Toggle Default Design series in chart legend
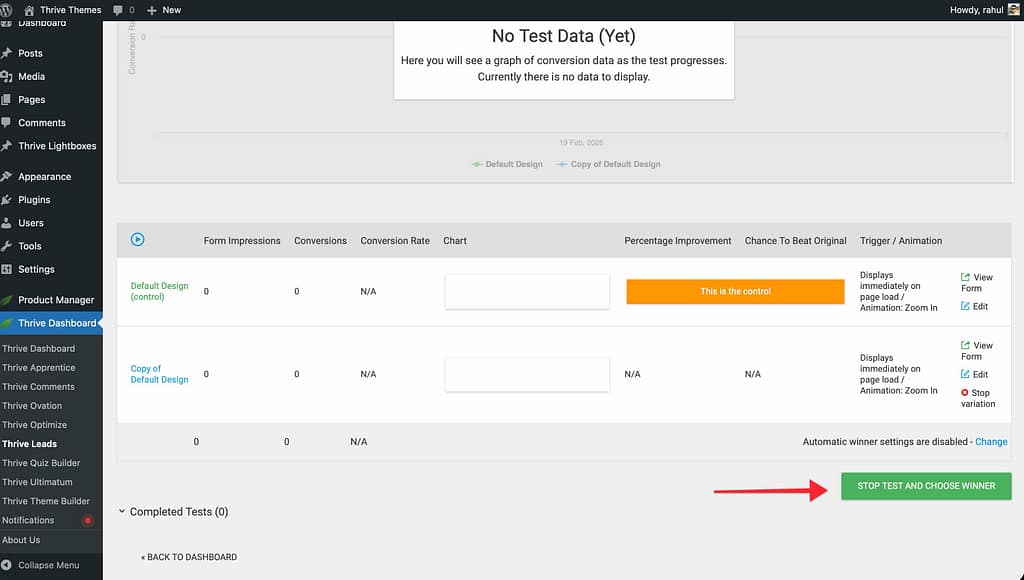This screenshot has width=1024, height=580. click(506, 164)
